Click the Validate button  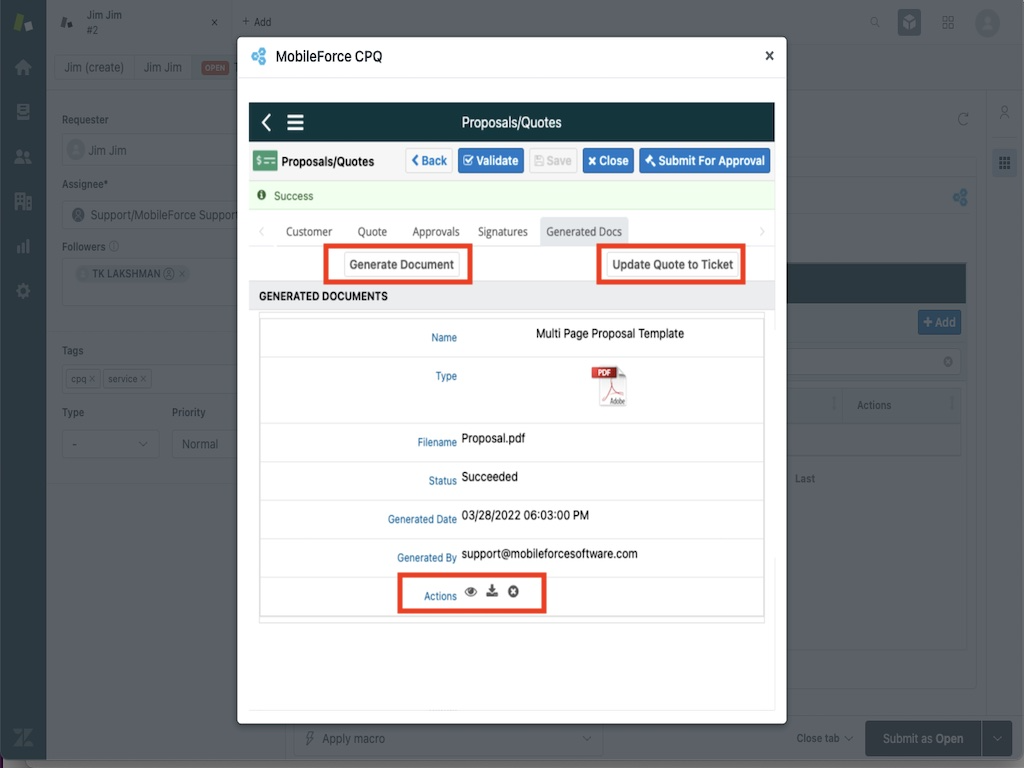coord(490,161)
